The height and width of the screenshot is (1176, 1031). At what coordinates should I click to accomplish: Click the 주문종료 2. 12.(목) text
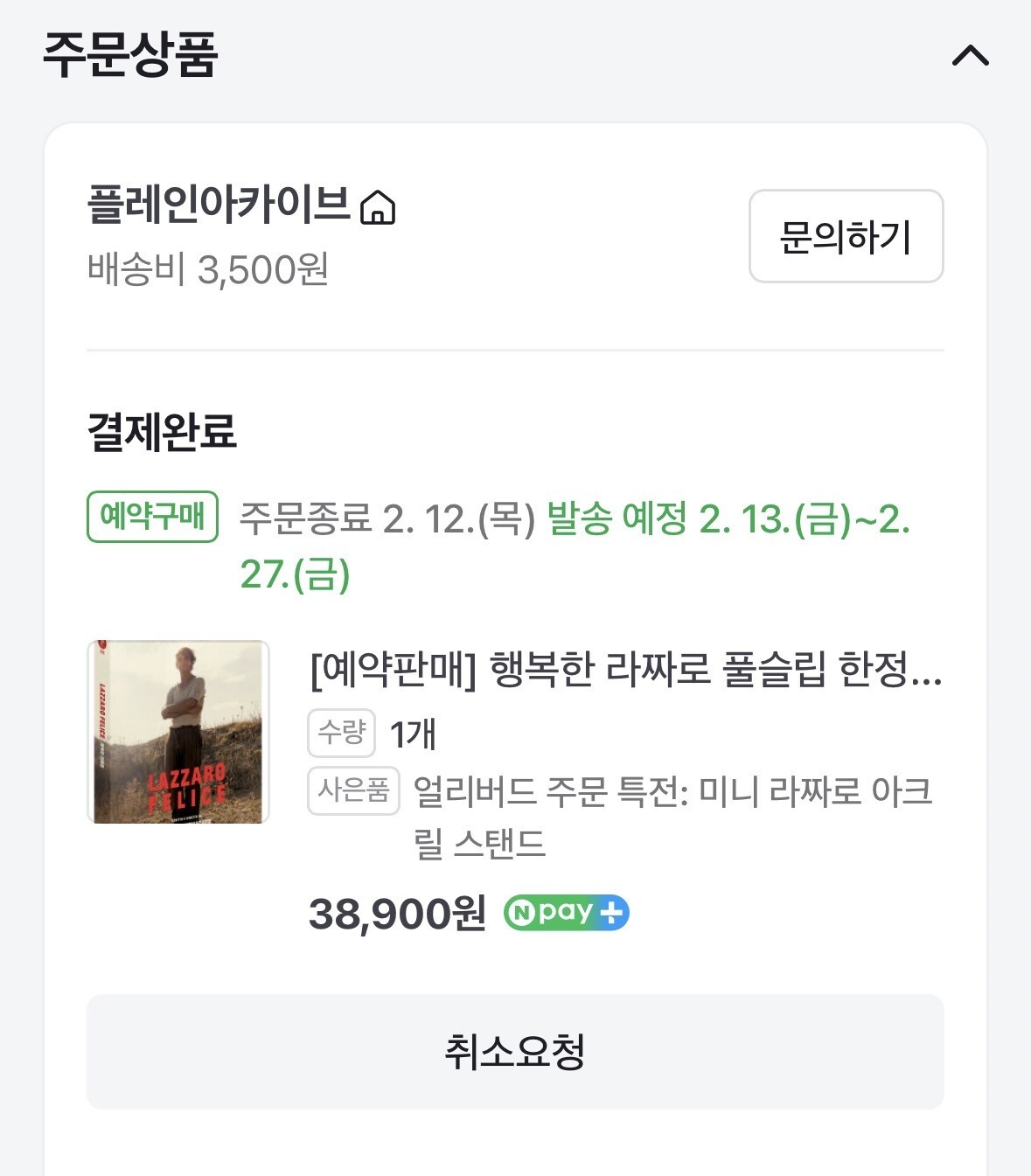click(x=387, y=519)
